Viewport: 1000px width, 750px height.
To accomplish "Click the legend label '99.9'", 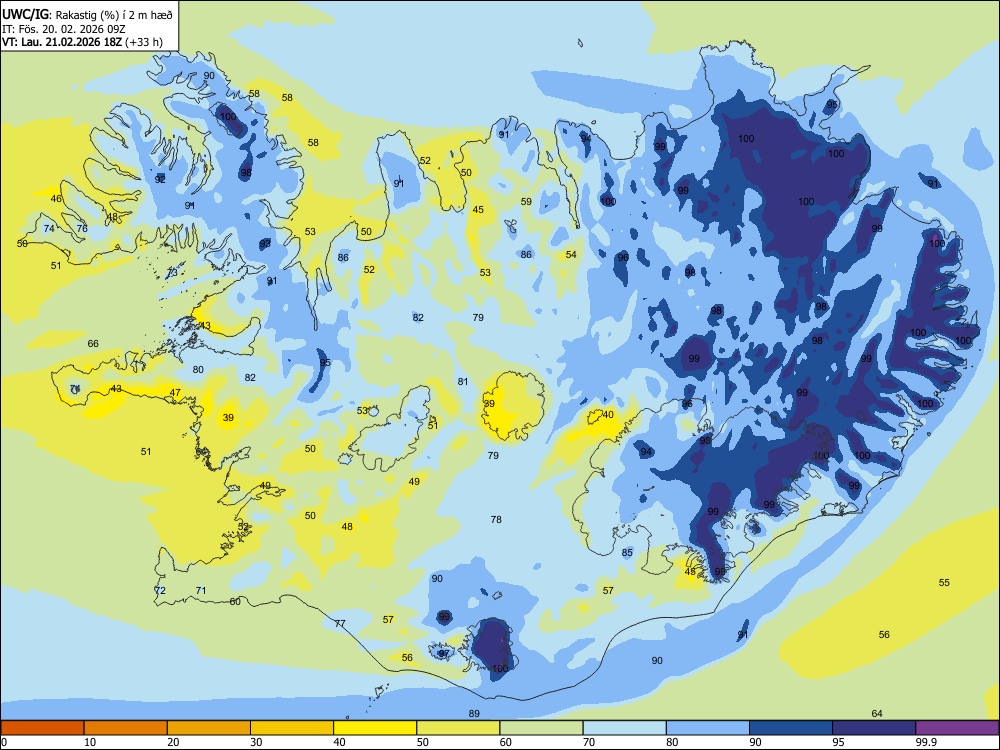I will click(925, 742).
